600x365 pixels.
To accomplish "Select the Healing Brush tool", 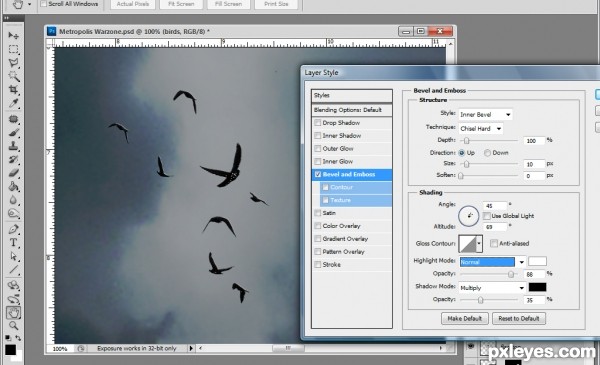I will point(13,119).
